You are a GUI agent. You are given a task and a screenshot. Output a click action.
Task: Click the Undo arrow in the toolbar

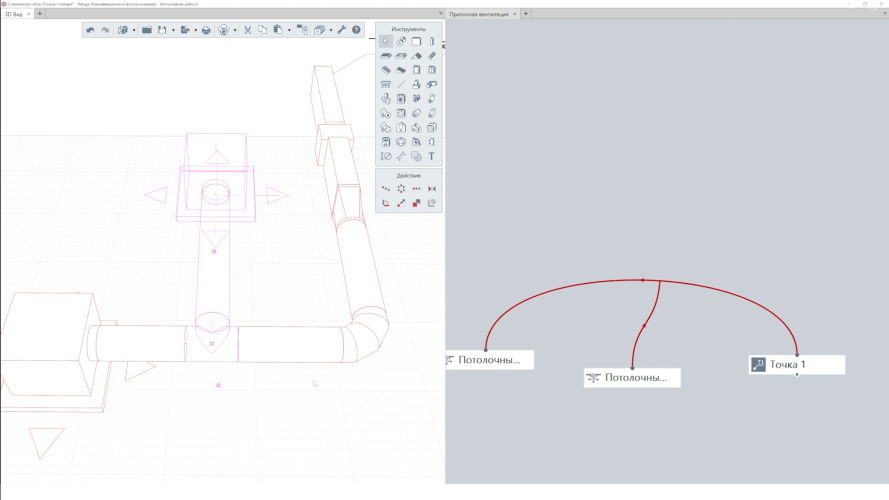pos(90,30)
